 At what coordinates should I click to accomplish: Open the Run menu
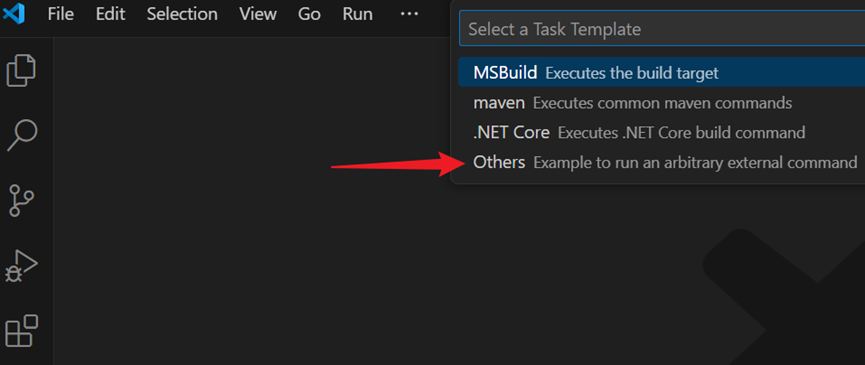(x=357, y=14)
